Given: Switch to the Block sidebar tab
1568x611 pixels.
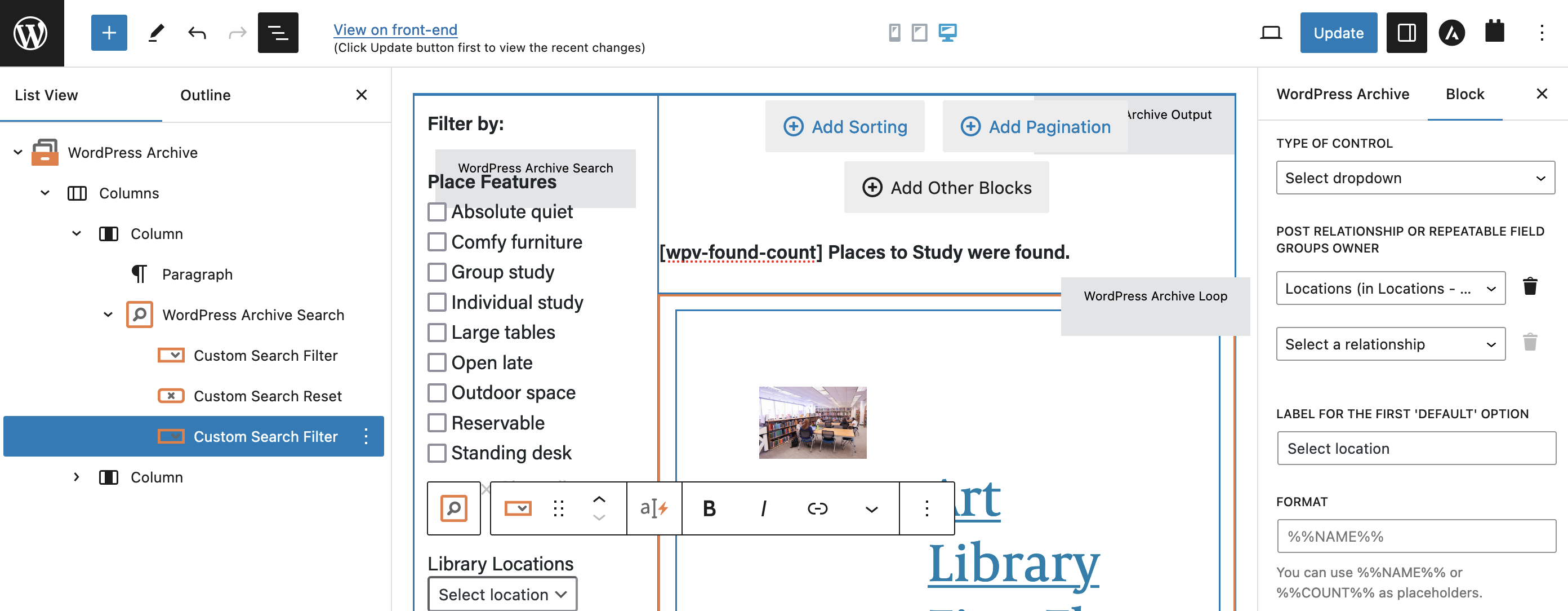Looking at the screenshot, I should [x=1464, y=94].
